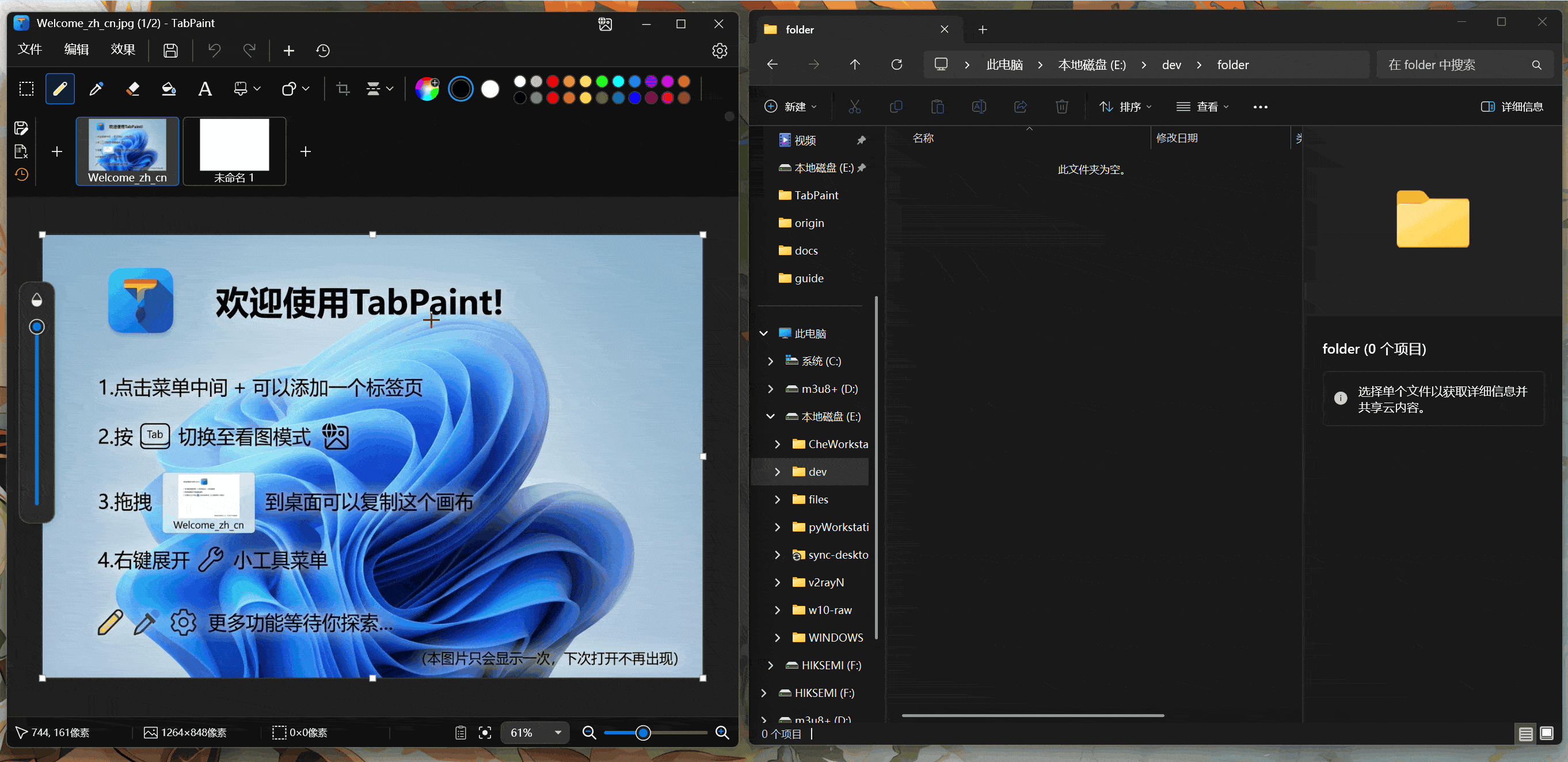1568x762 pixels.
Task: Select the Eraser tool
Action: tap(133, 89)
